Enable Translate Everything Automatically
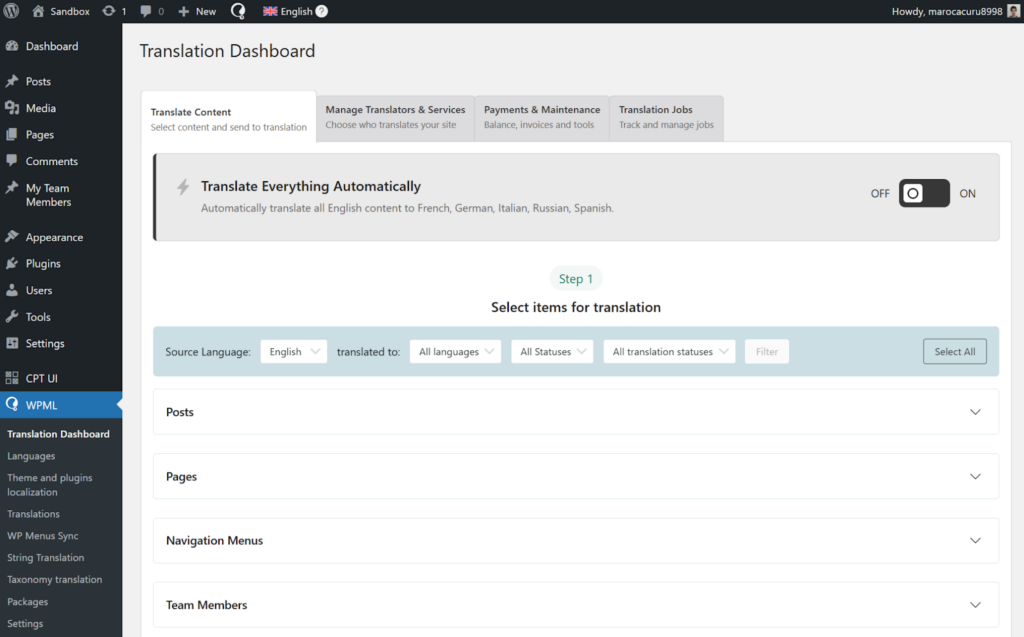This screenshot has width=1024, height=637. pyautogui.click(x=923, y=193)
